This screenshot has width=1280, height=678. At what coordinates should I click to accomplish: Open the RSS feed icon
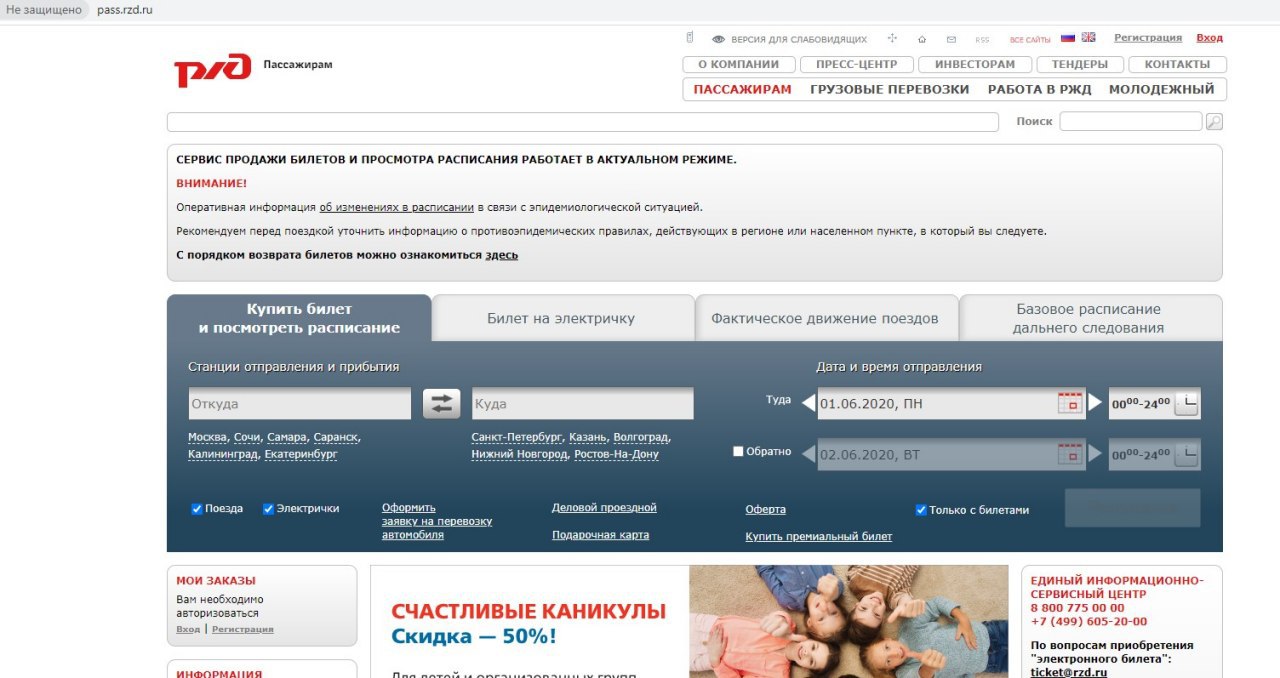(x=982, y=40)
